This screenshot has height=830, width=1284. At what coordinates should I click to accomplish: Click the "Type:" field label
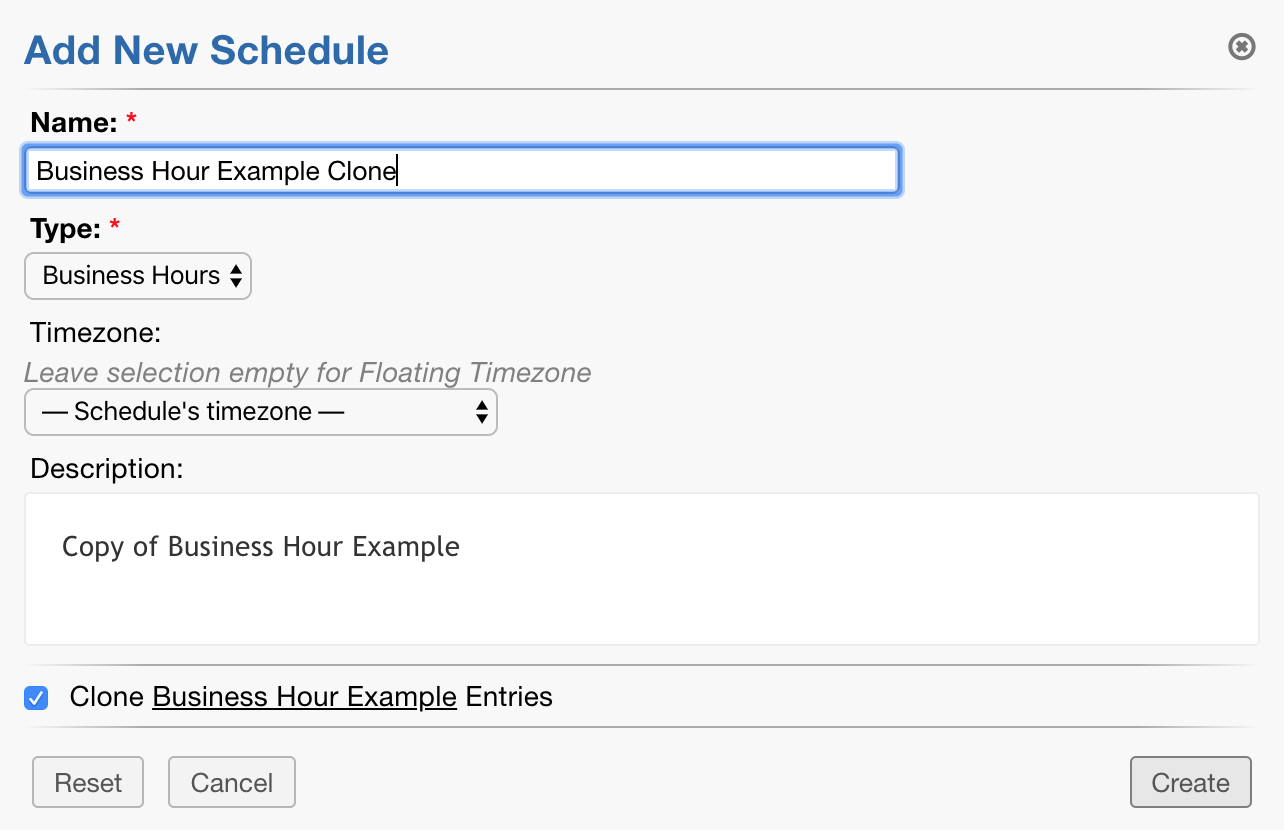click(x=66, y=229)
